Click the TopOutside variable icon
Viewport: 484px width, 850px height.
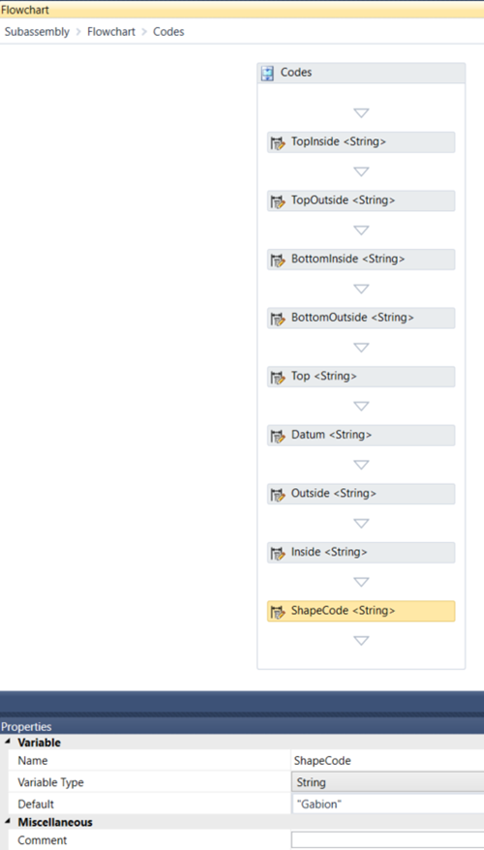coord(278,202)
